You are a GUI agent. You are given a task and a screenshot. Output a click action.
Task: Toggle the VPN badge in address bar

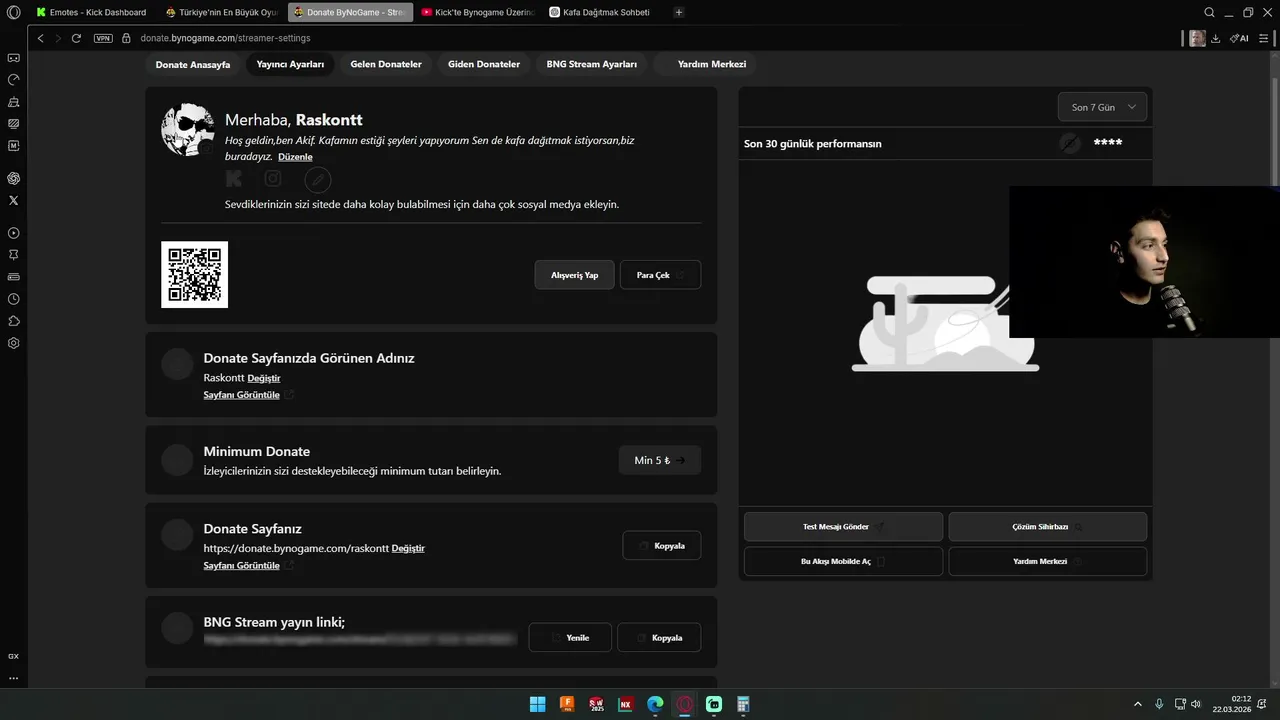pyautogui.click(x=103, y=38)
